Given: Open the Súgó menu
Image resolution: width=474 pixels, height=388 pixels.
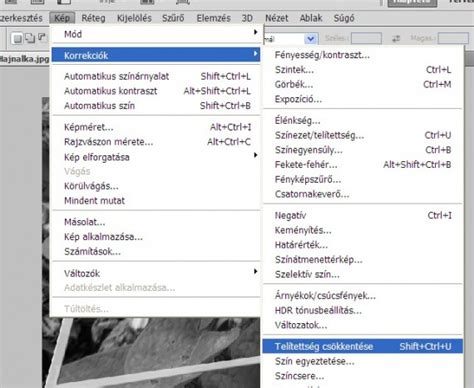Looking at the screenshot, I should point(344,18).
